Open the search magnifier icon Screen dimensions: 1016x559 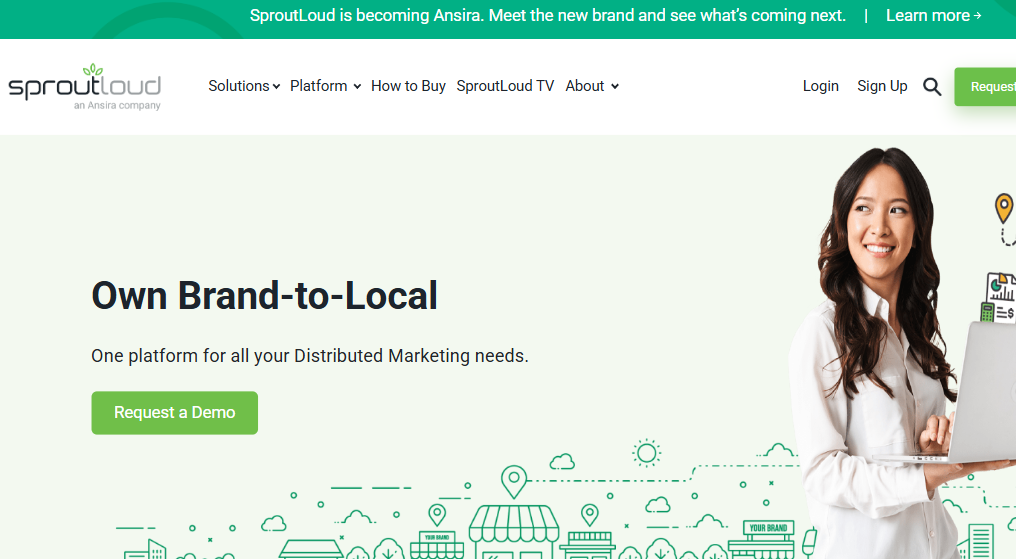tap(932, 86)
